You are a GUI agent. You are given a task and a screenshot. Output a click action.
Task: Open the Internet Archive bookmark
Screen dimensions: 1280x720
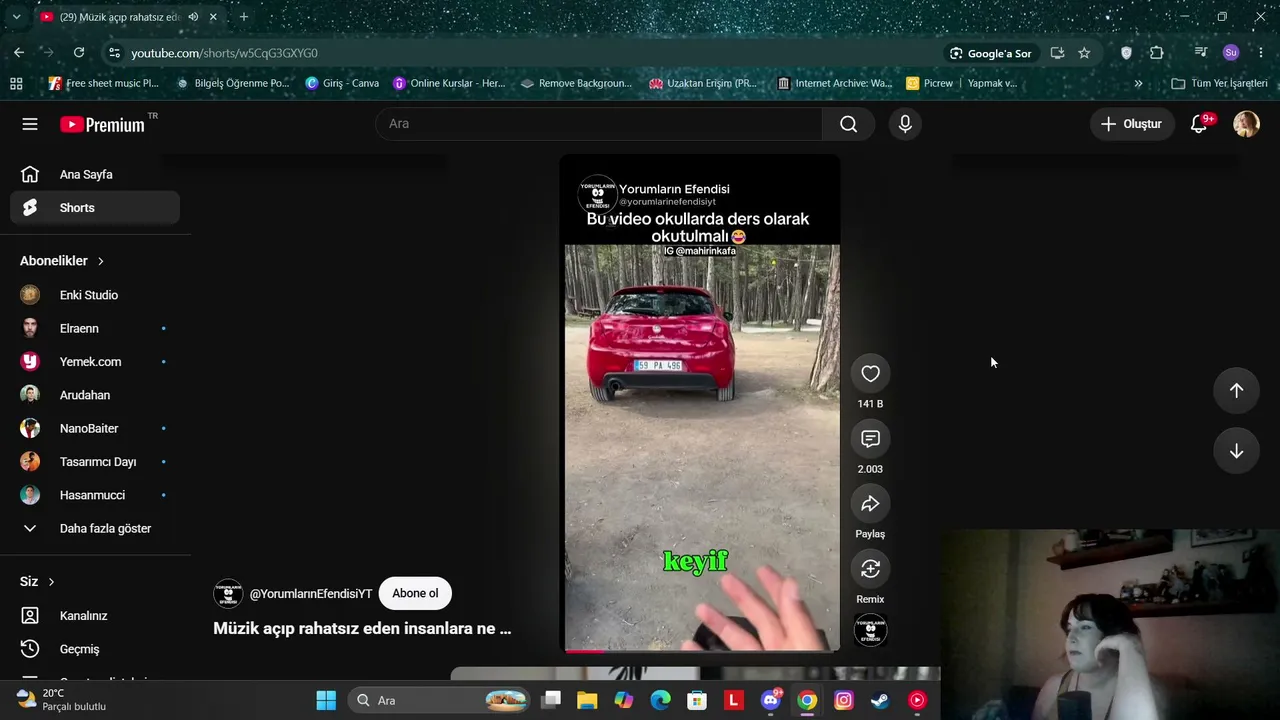point(834,84)
